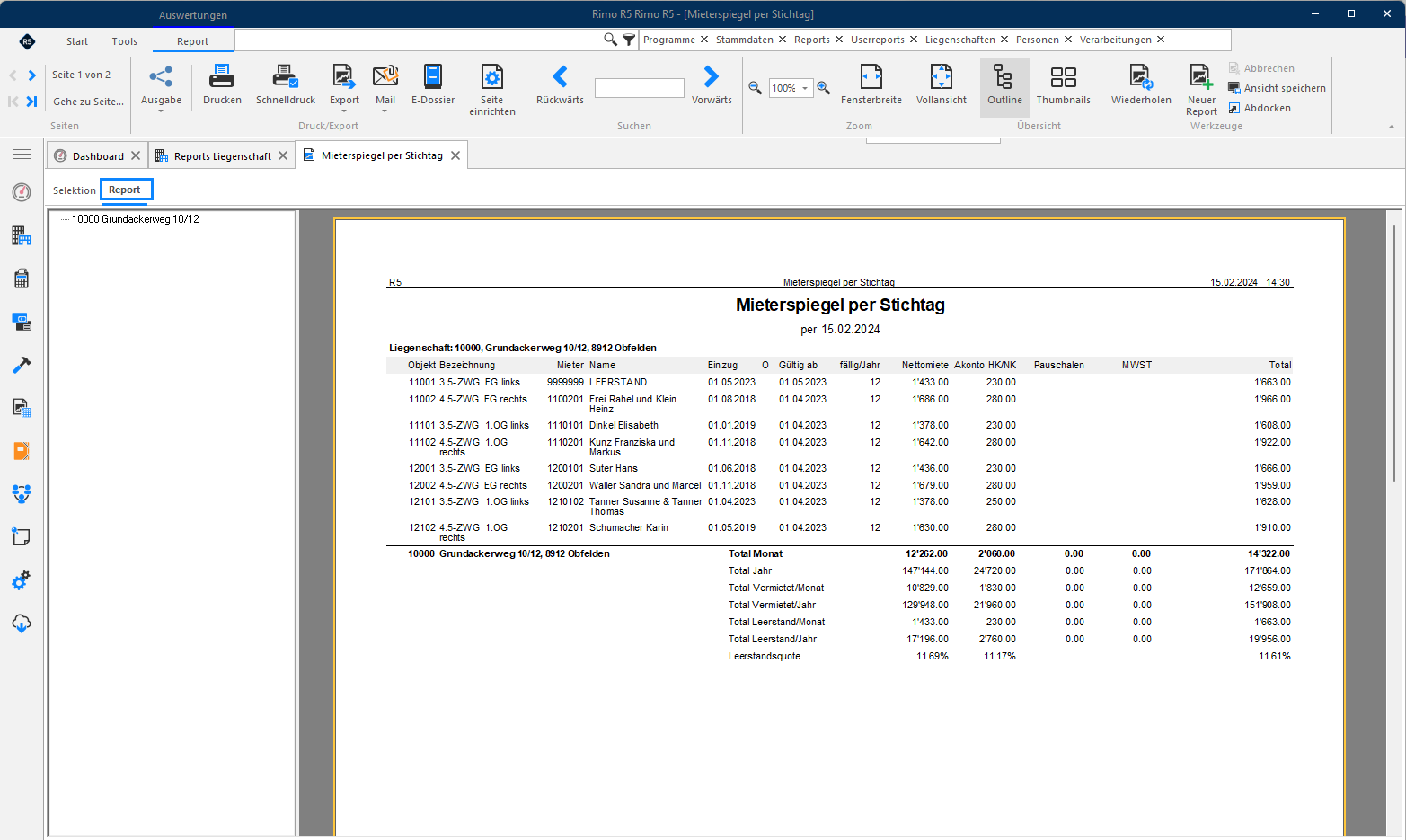Expand the sidebar hamburger menu
This screenshot has width=1406, height=840.
click(22, 155)
